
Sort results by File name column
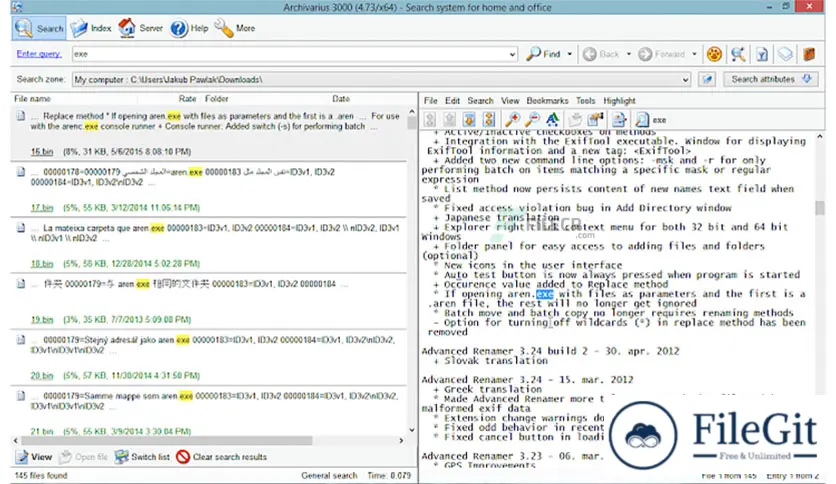pos(33,99)
